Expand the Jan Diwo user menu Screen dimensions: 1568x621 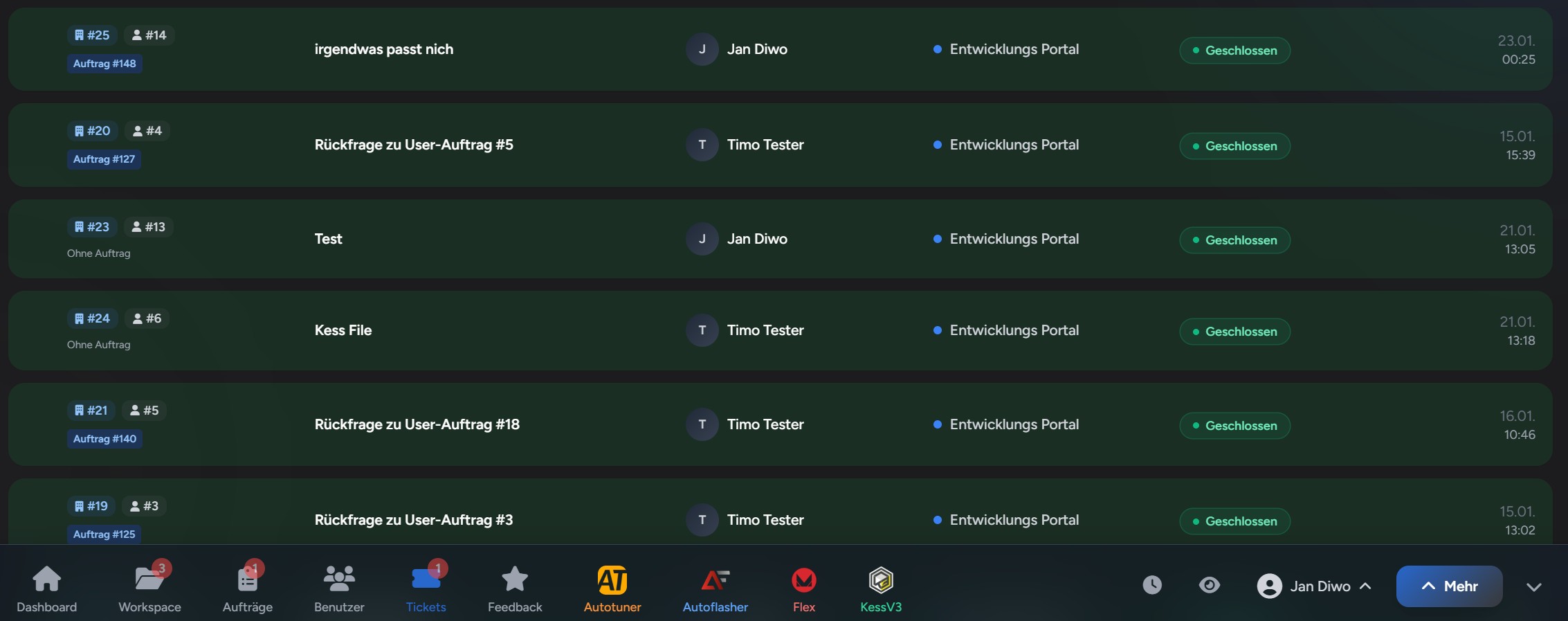tap(1314, 586)
